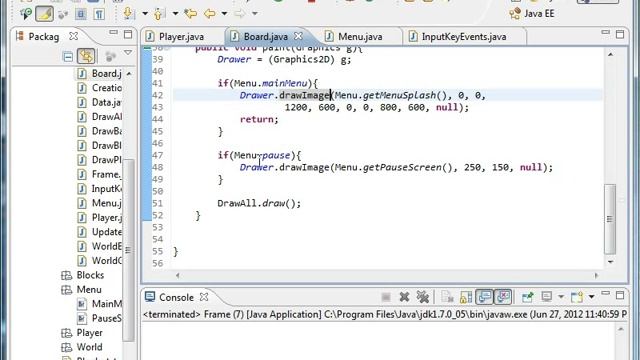Toggle Block Selection mode icon
This screenshot has height=360, width=640.
81,14
